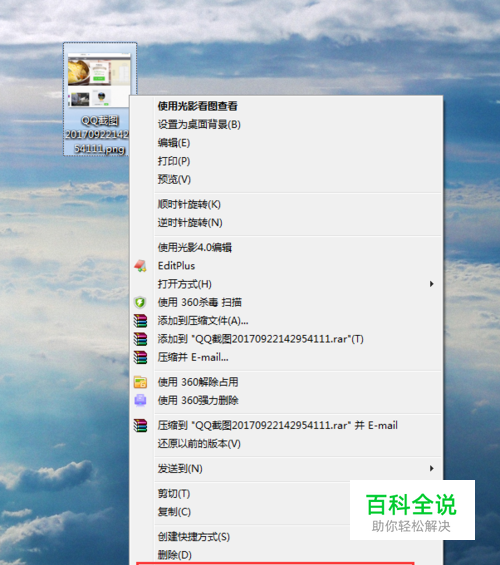Choose 删除(D) from menu

[x=174, y=555]
